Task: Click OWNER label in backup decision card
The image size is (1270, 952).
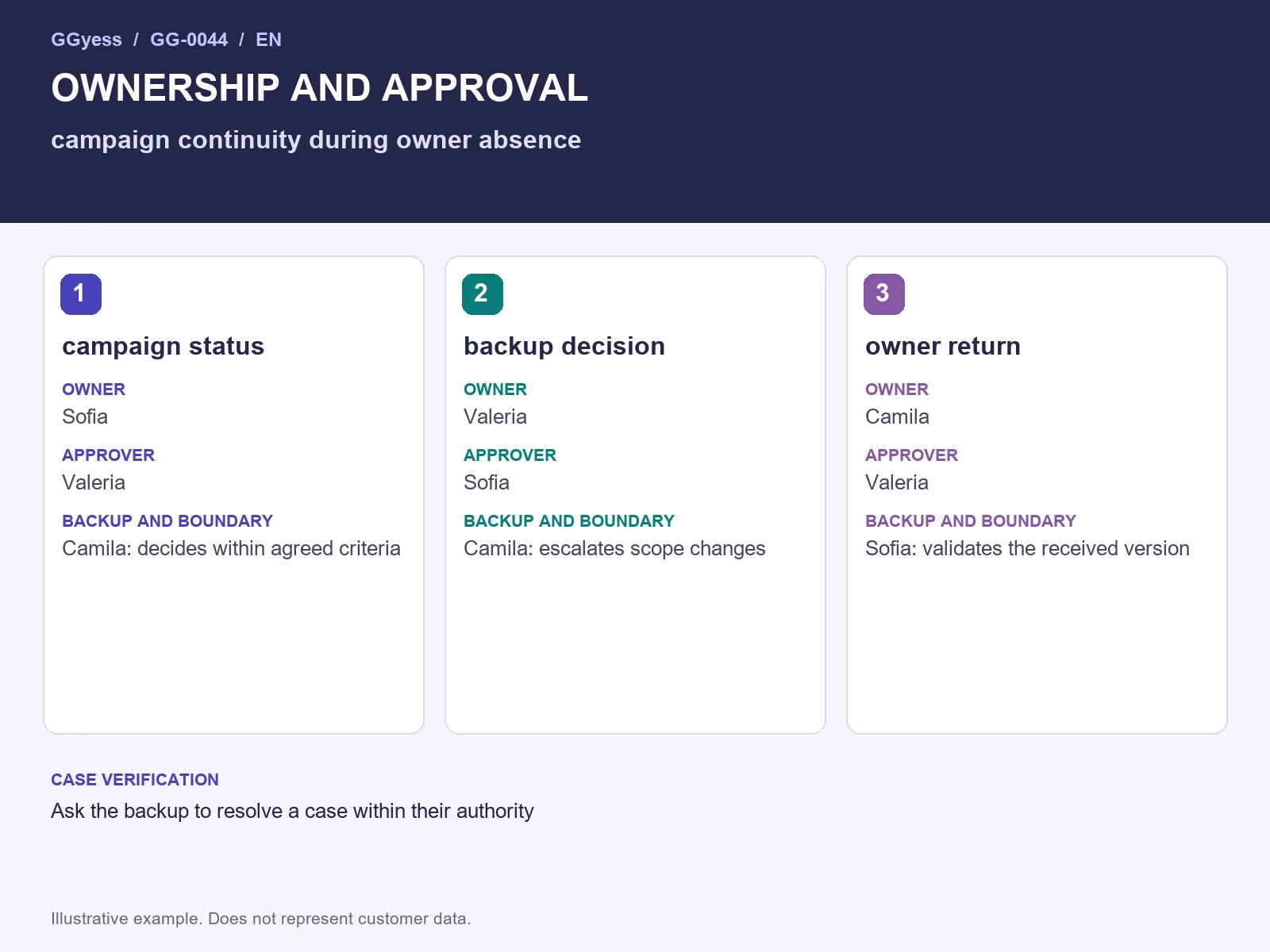Action: [x=495, y=390]
